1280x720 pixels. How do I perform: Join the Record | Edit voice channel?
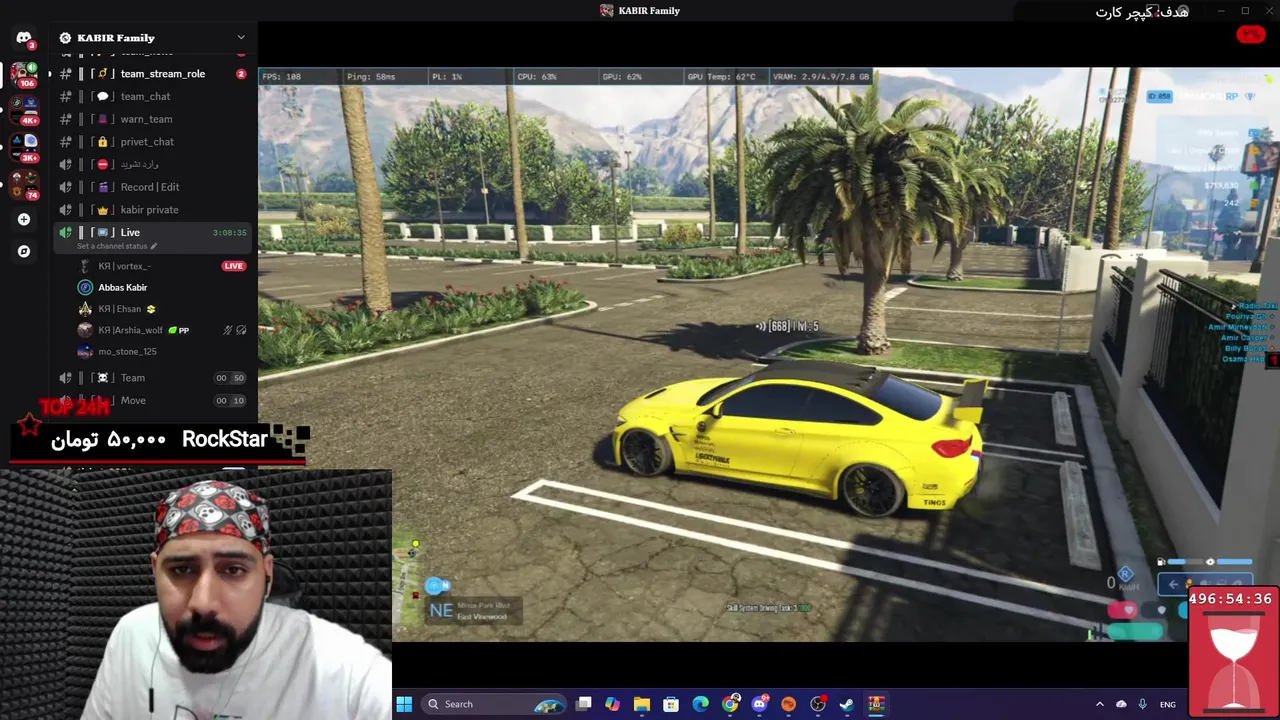coord(152,187)
